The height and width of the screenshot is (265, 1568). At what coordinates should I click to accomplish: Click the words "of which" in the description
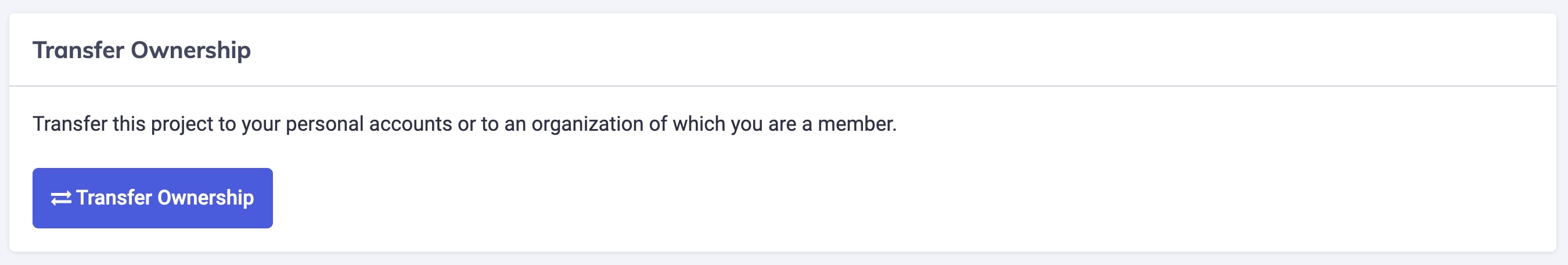686,124
